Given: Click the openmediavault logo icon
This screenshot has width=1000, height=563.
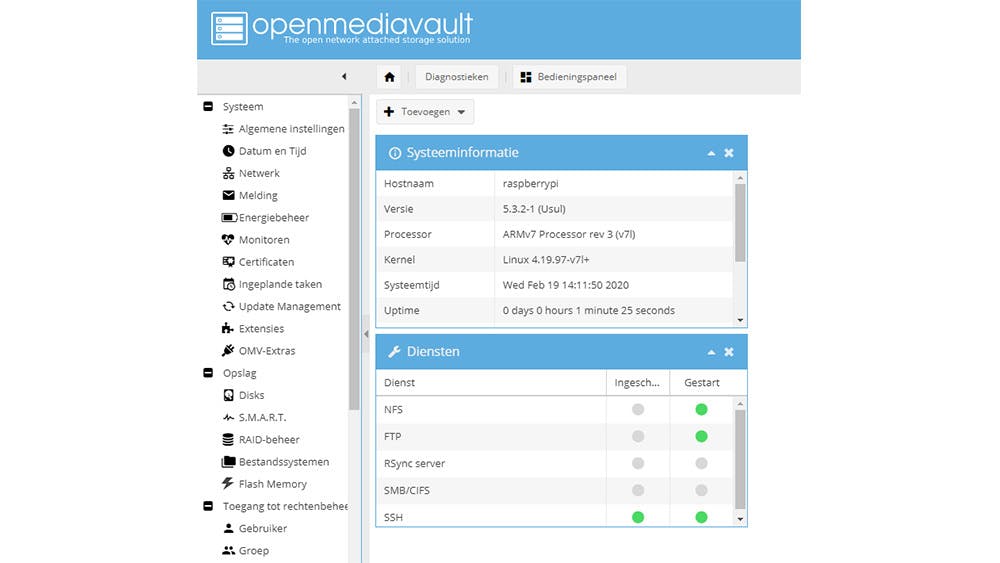Looking at the screenshot, I should (229, 28).
